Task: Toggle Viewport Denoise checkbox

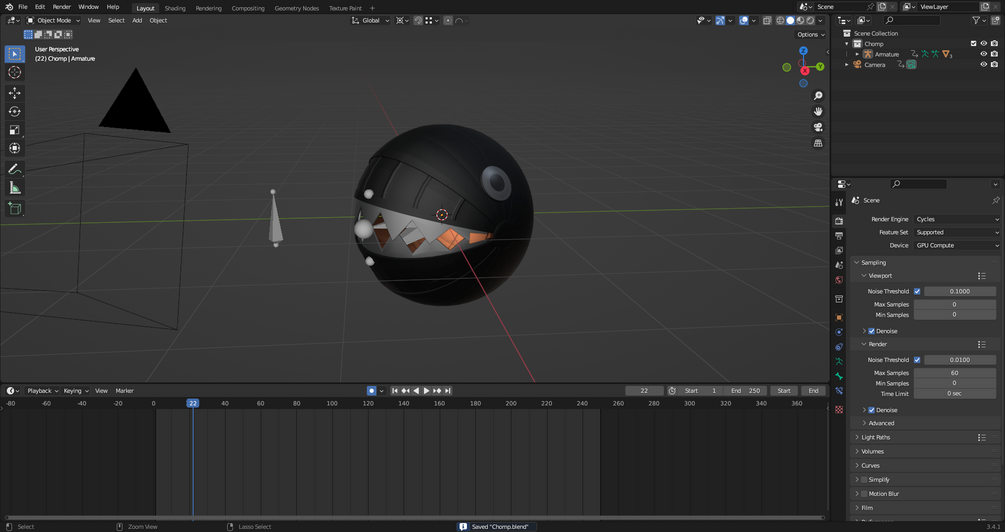Action: [x=871, y=331]
